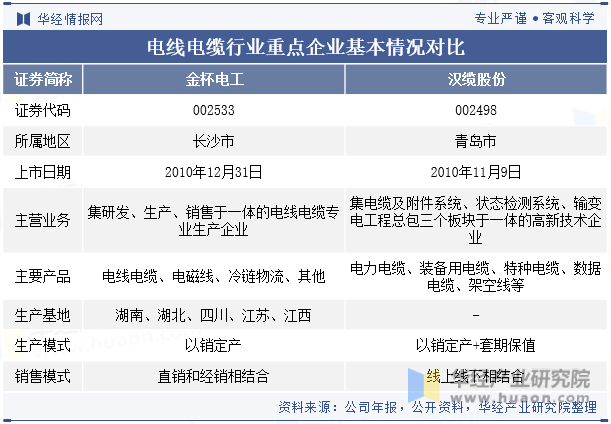
Task: Click the 集研发、生产、销售于一体 business description
Action: tap(214, 221)
